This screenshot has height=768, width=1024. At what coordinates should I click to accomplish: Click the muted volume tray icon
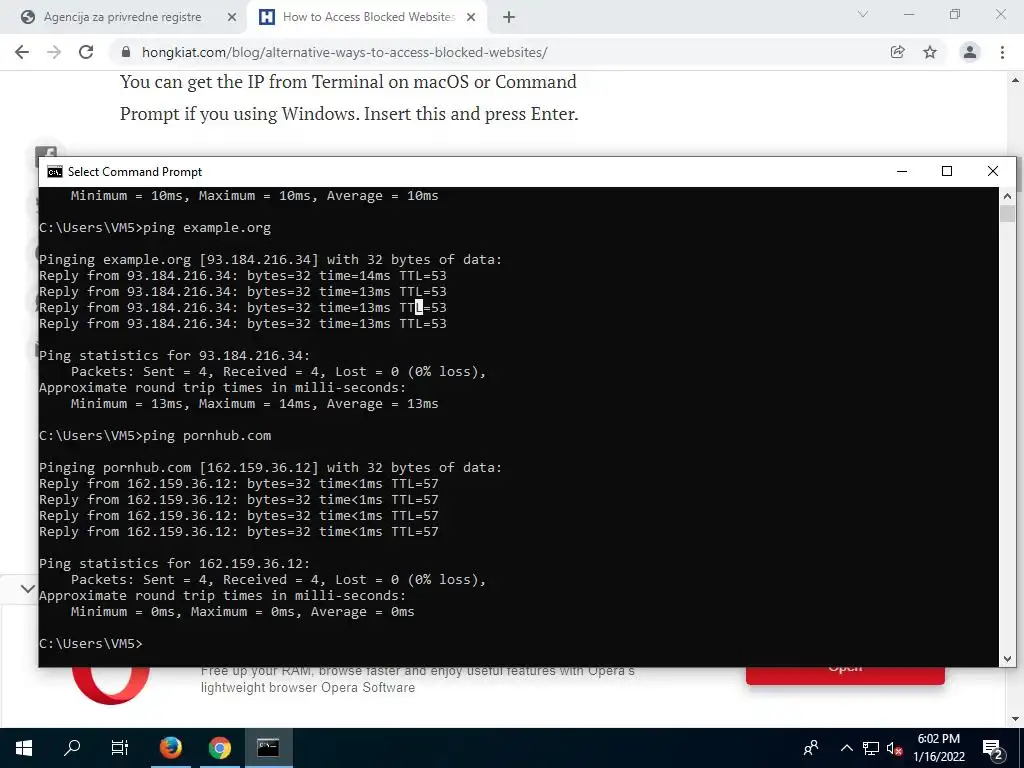click(x=894, y=748)
